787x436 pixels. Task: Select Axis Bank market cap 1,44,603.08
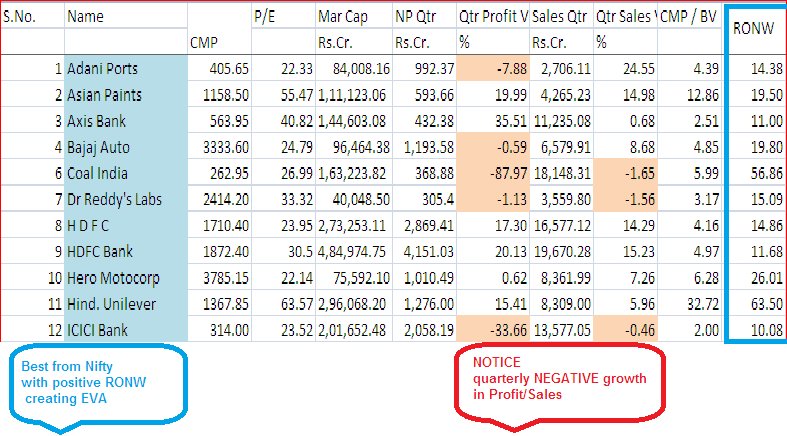[x=354, y=120]
